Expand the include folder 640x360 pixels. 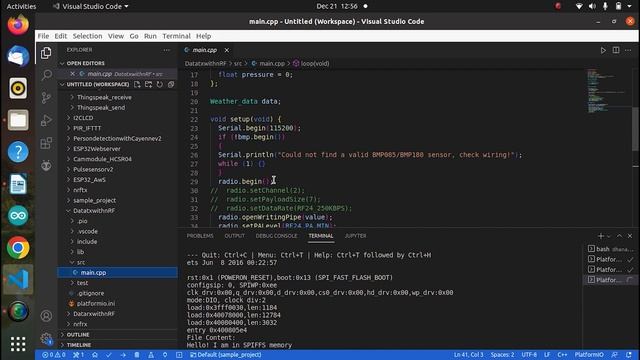pos(118,242)
